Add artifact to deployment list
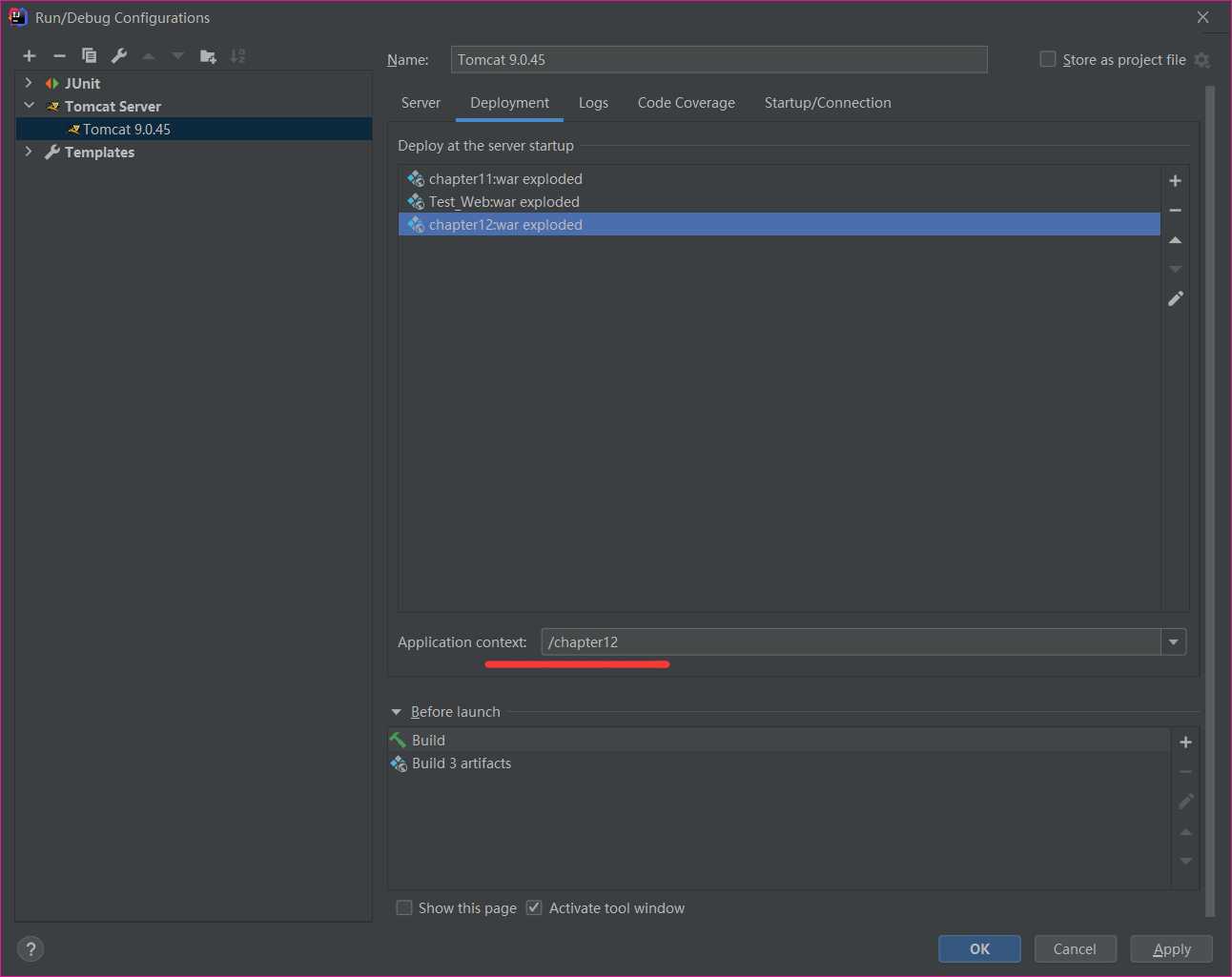 coord(1175,181)
